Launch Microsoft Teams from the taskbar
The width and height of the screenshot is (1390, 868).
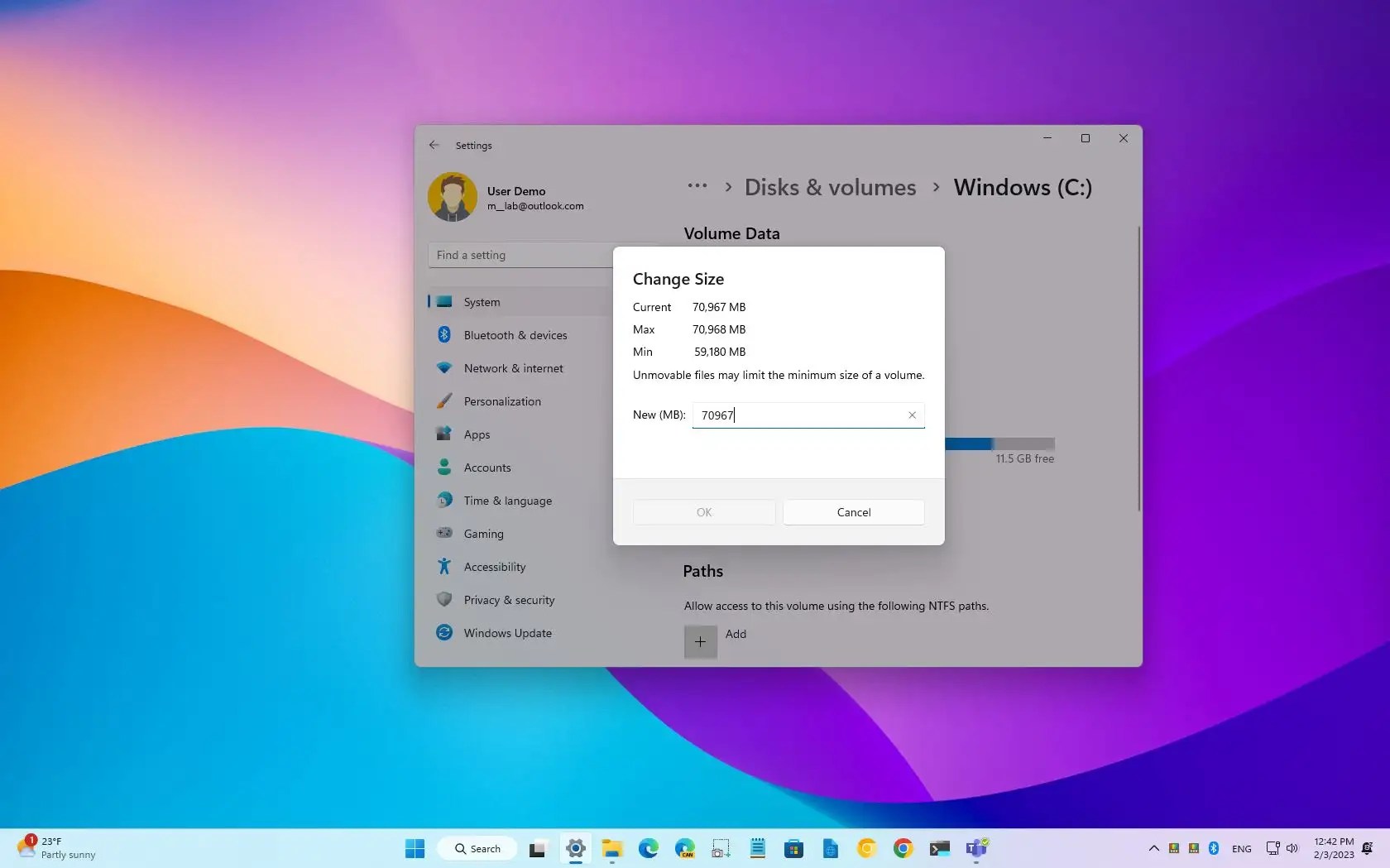pyautogui.click(x=977, y=848)
